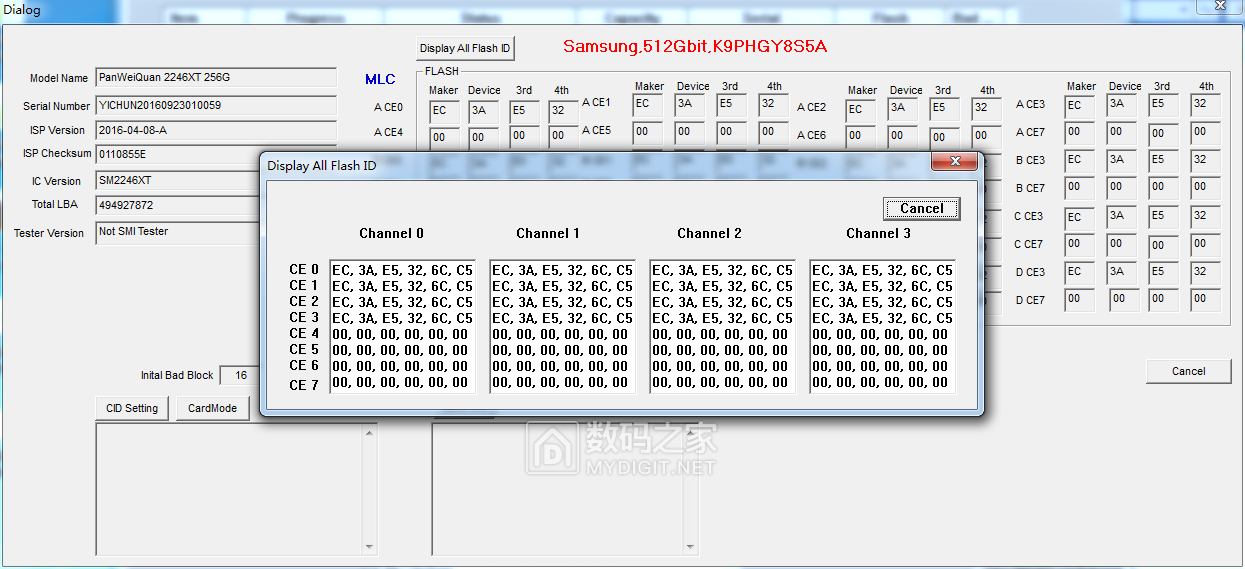The width and height of the screenshot is (1245, 569).
Task: Select the Tester Version field
Action: [x=175, y=232]
